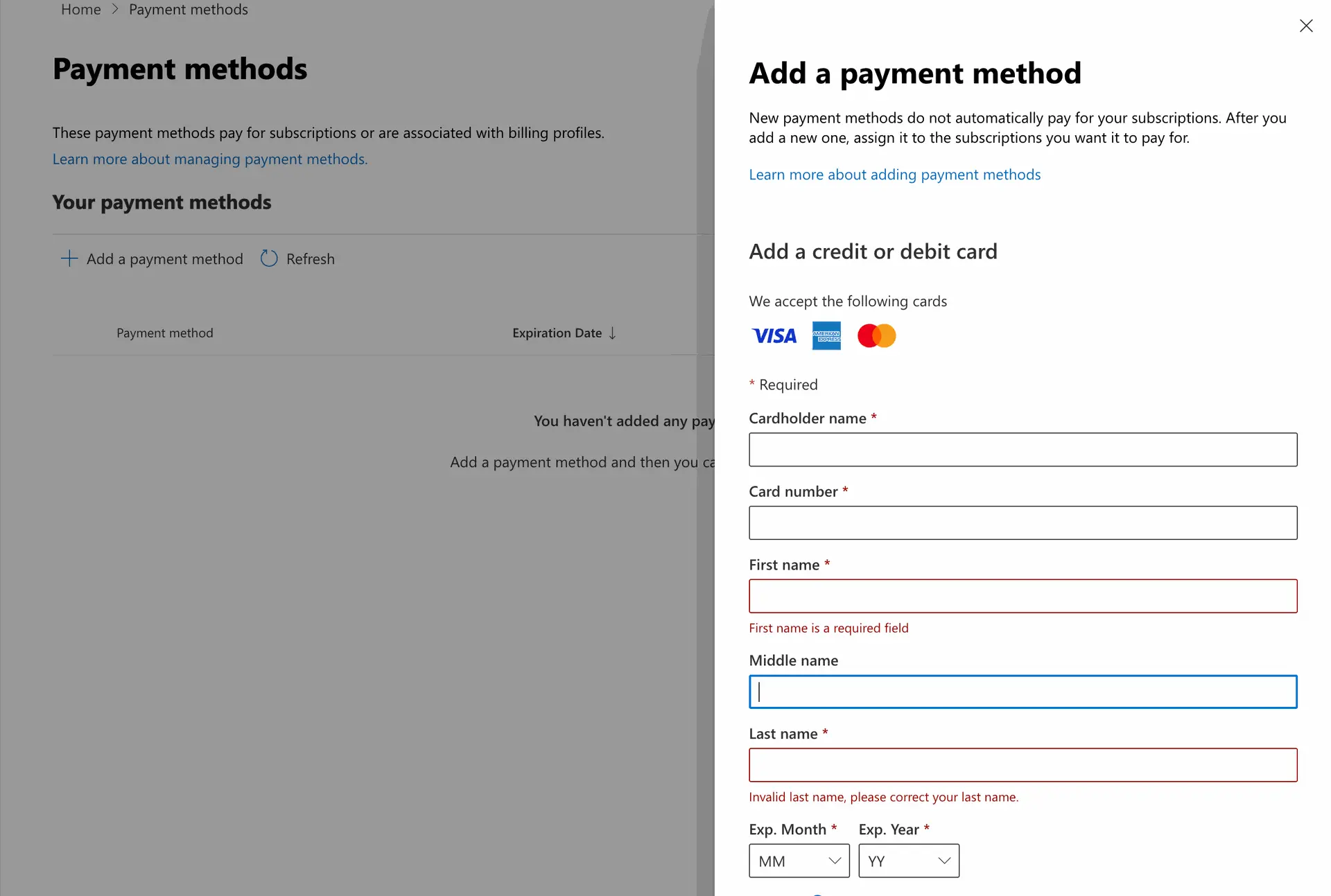Focus the First name input field
This screenshot has width=1331, height=896.
click(x=1023, y=596)
